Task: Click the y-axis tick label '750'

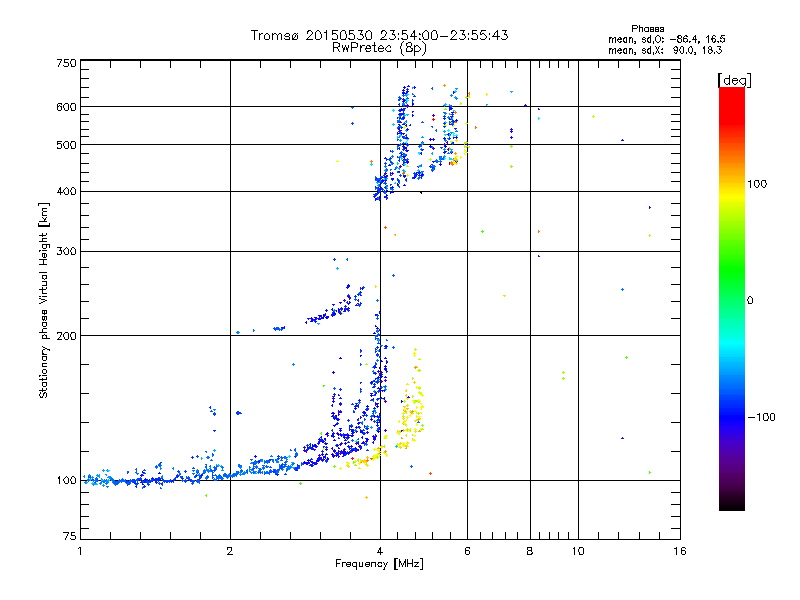Action: tap(66, 63)
